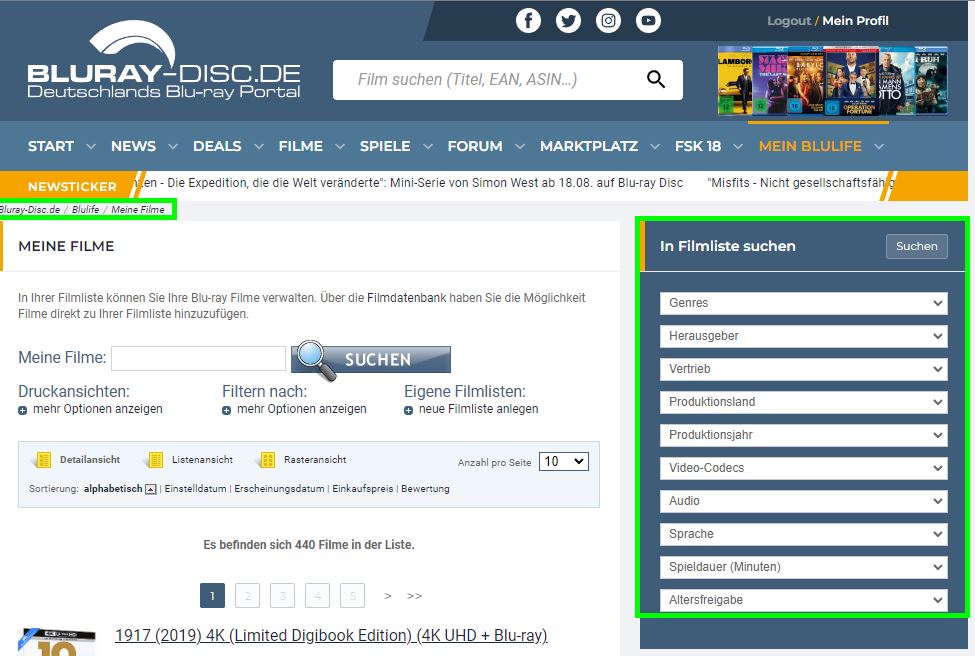
Task: Go to page 5 of film list
Action: [353, 596]
